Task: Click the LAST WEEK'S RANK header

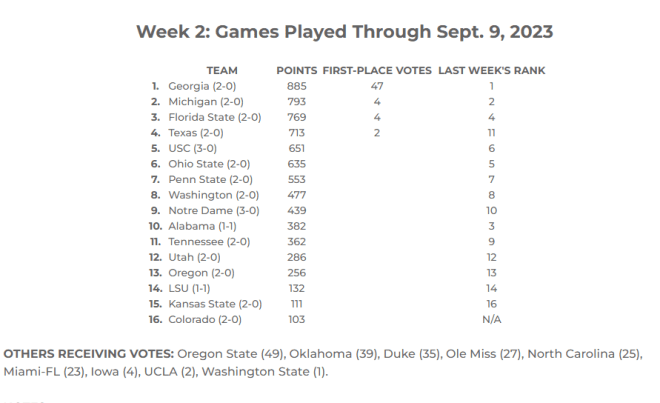Action: pos(492,70)
